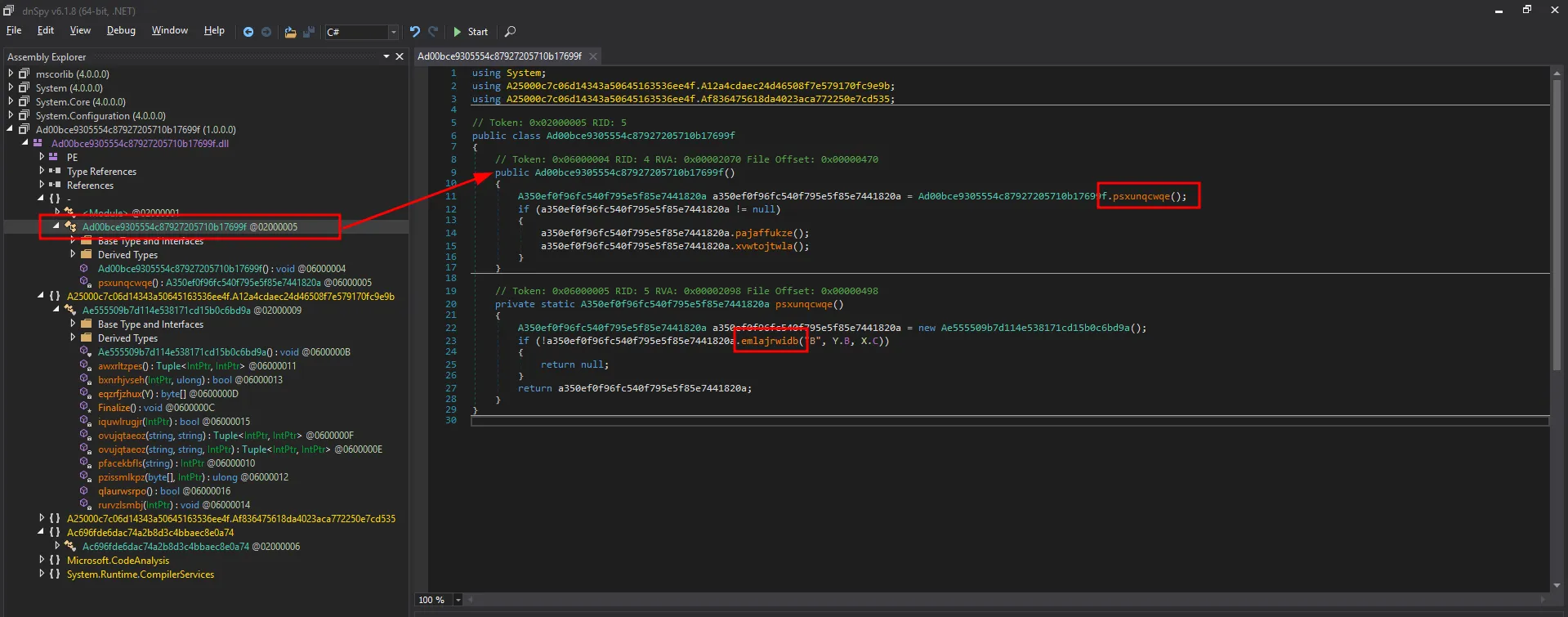Open the zoom 100 % dropdown

pyautogui.click(x=458, y=600)
